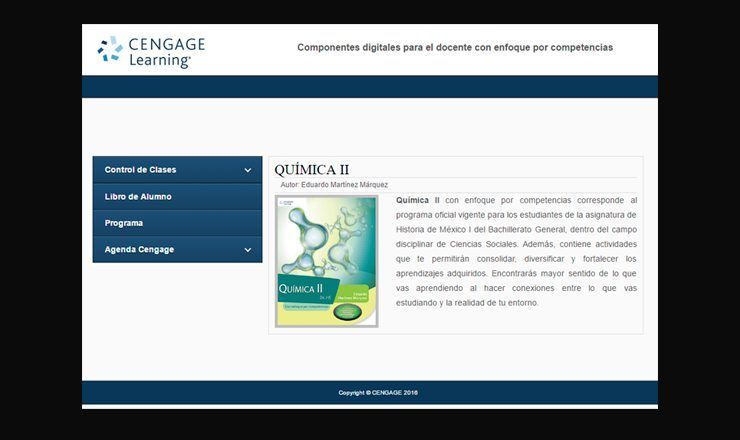The image size is (740, 440).
Task: Click the Cengage Learning logo
Action: [151, 52]
